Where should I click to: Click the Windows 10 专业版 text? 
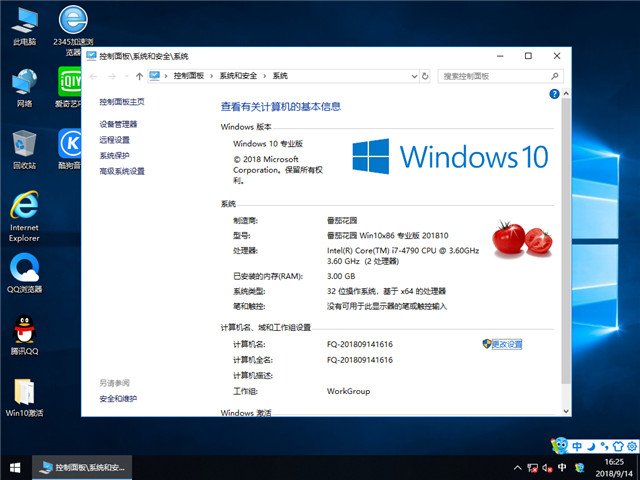click(x=268, y=144)
